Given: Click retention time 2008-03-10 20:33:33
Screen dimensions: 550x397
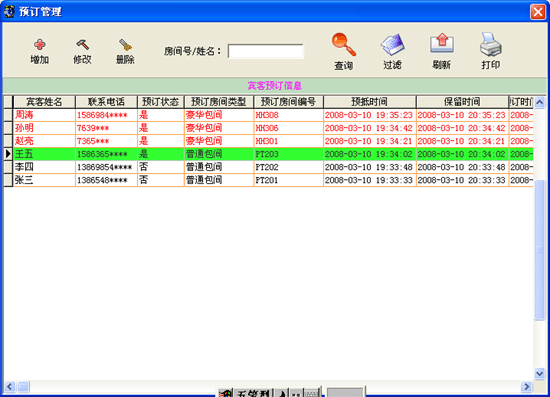Looking at the screenshot, I should (x=462, y=180).
